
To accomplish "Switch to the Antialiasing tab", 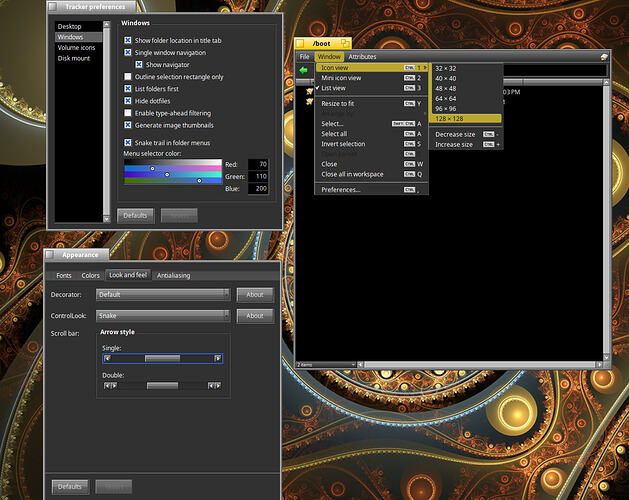I will (173, 275).
